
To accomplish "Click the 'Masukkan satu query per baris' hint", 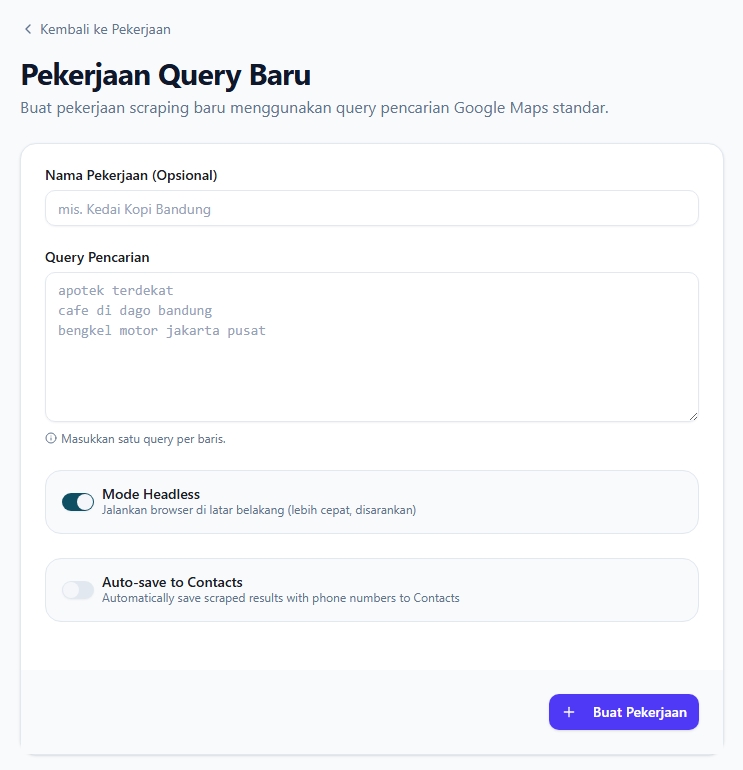I will 143,439.
